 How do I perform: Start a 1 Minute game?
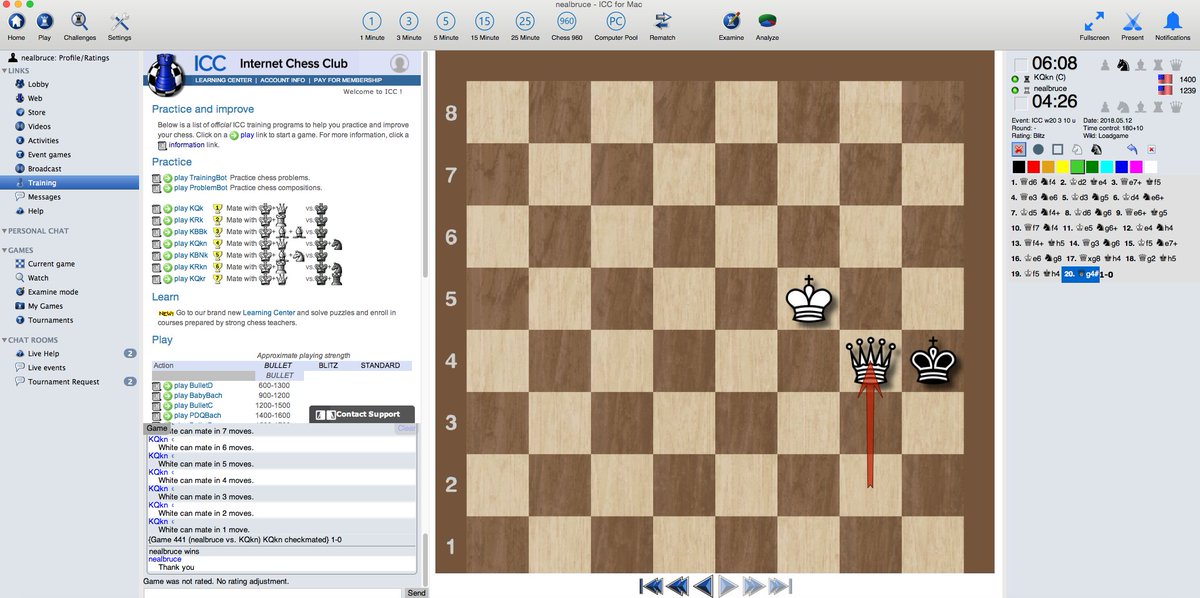point(372,24)
